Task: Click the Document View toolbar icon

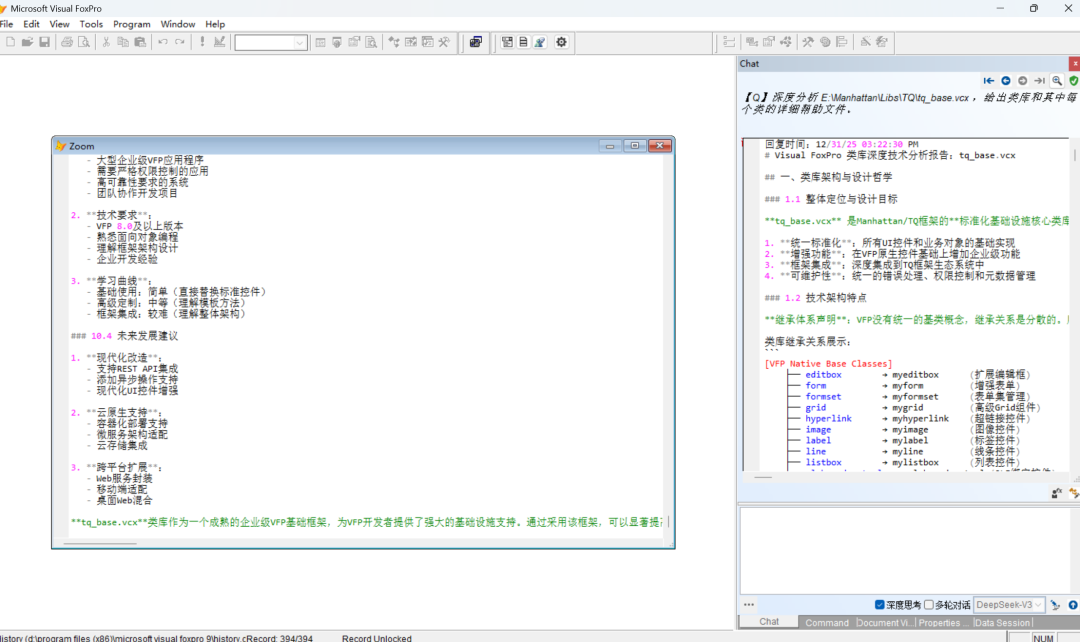Action: (x=371, y=42)
